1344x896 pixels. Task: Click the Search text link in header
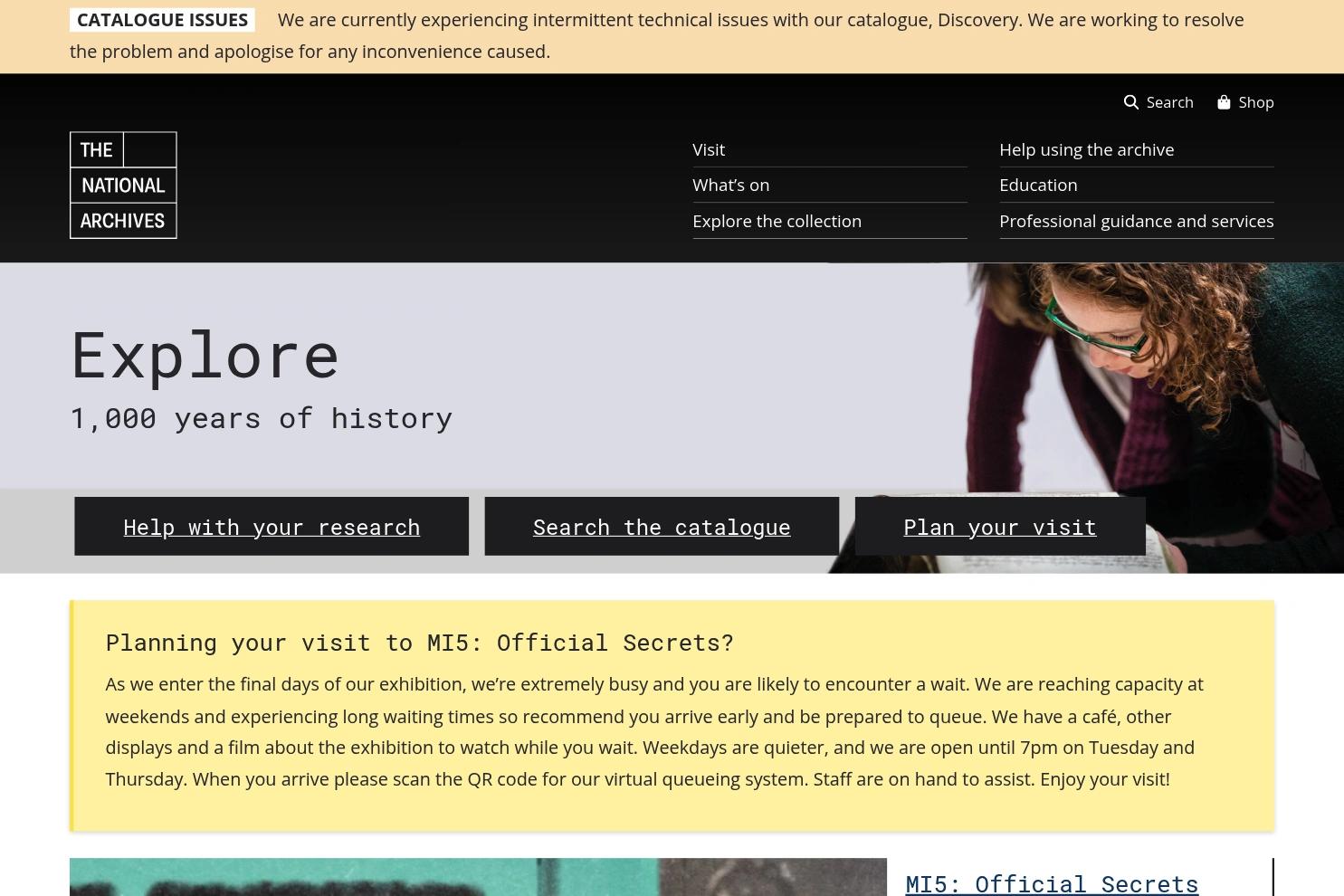pos(1169,102)
